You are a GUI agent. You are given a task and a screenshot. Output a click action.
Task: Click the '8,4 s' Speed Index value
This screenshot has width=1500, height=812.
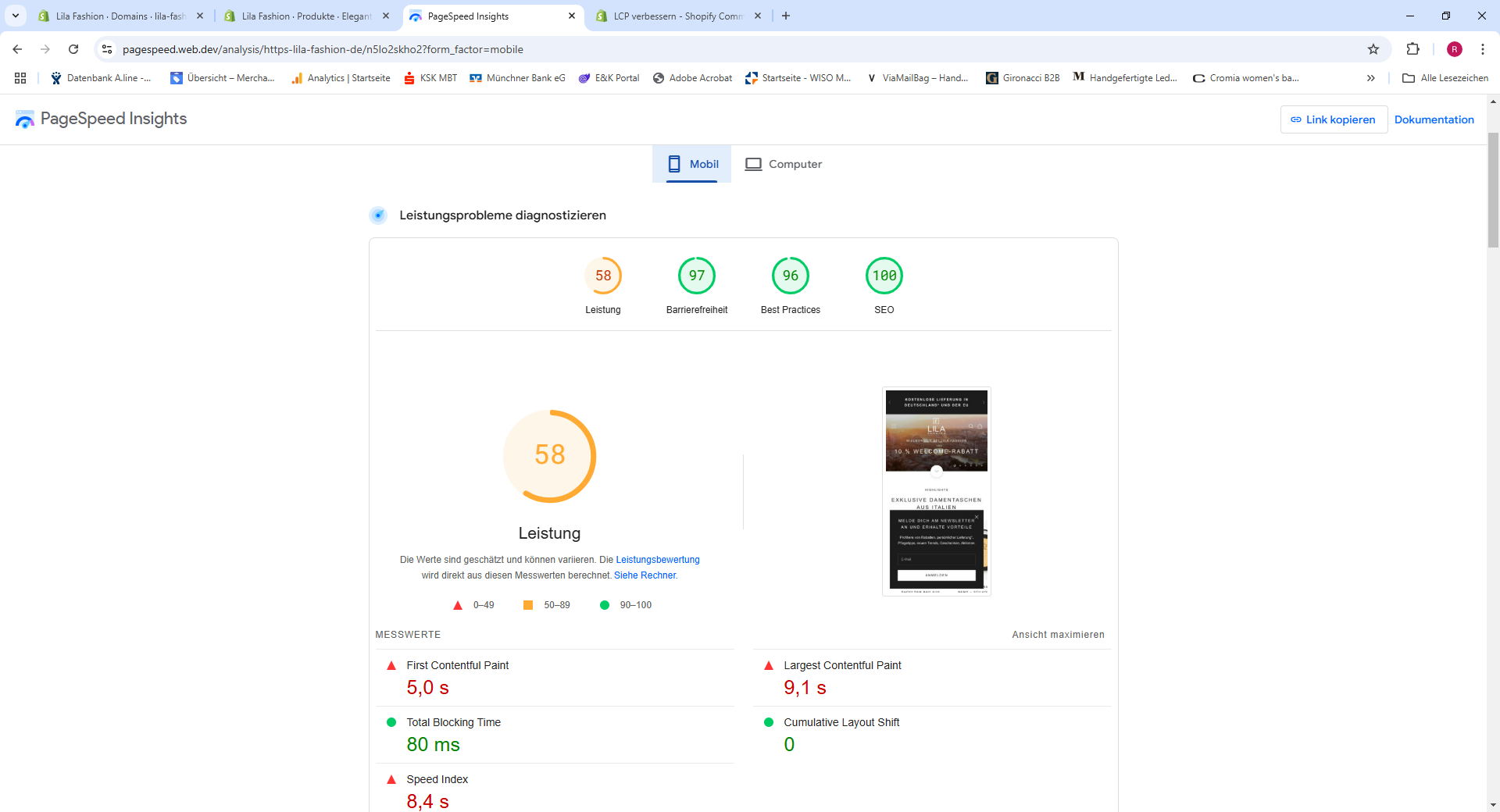(x=428, y=802)
